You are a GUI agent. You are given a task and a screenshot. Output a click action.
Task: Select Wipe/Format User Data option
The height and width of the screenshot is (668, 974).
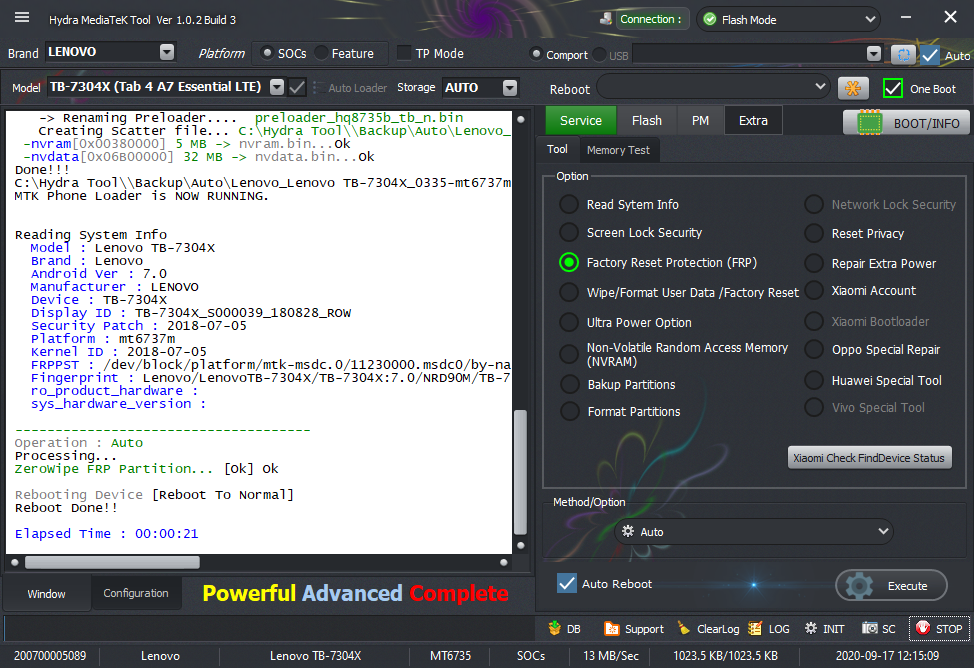point(569,292)
